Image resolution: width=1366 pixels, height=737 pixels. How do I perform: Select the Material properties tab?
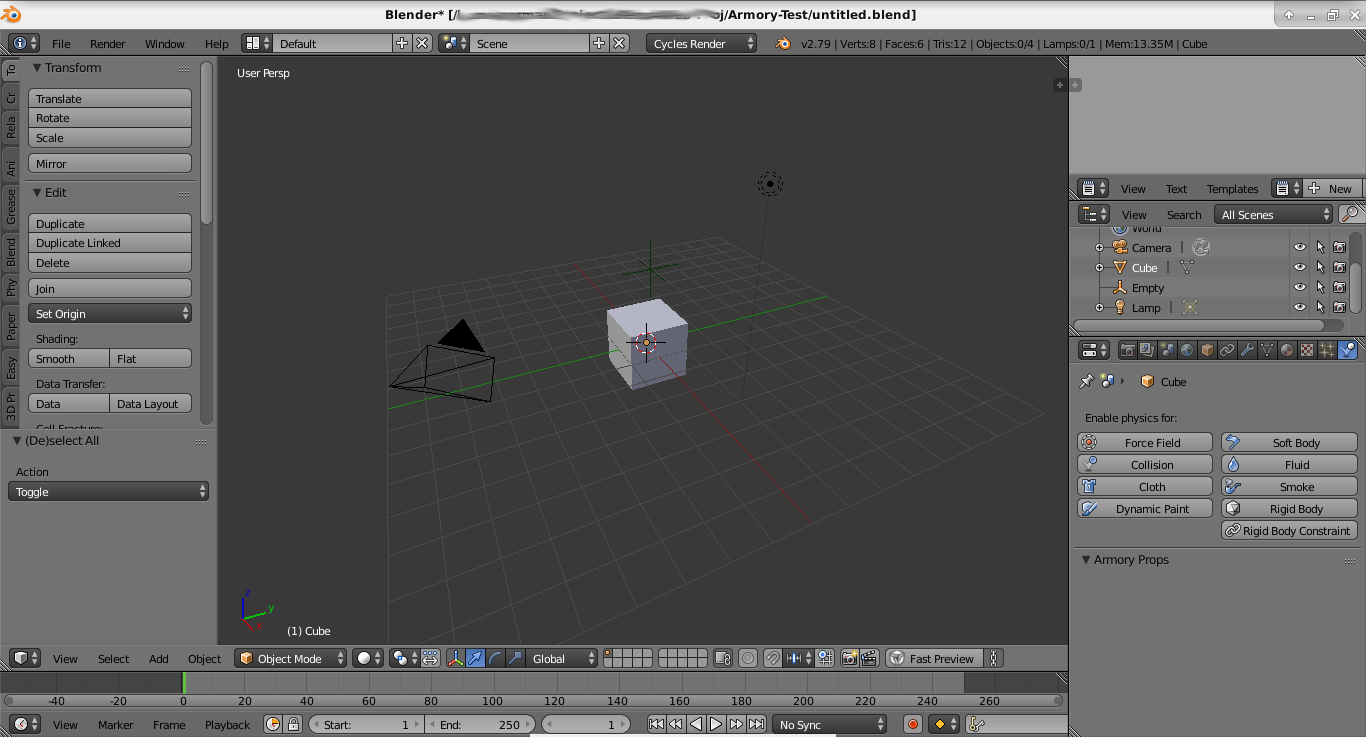pos(1286,349)
